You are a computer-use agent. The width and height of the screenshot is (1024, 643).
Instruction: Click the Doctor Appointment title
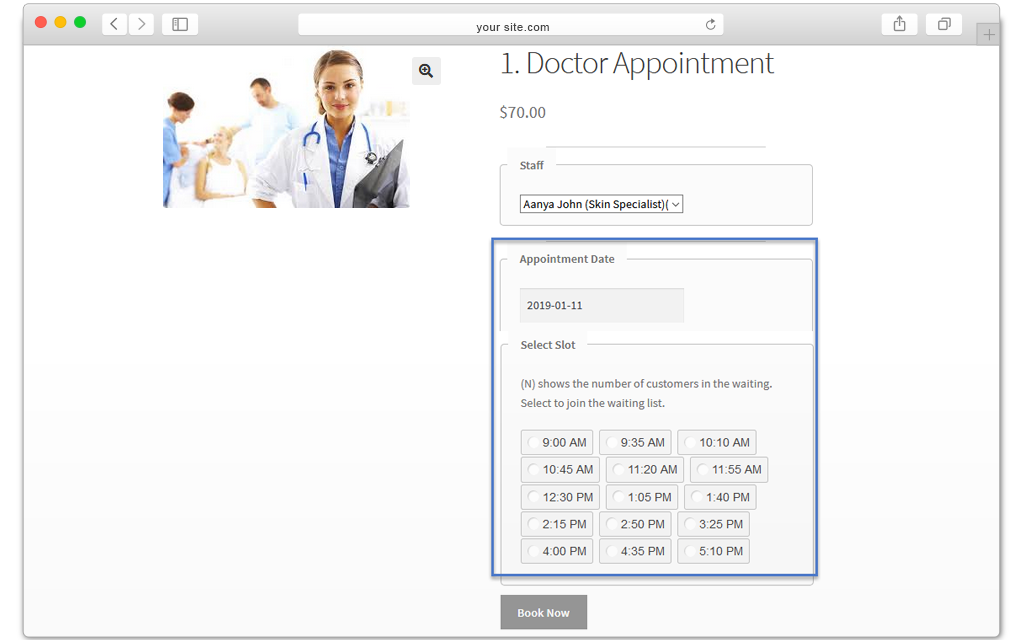(x=637, y=64)
